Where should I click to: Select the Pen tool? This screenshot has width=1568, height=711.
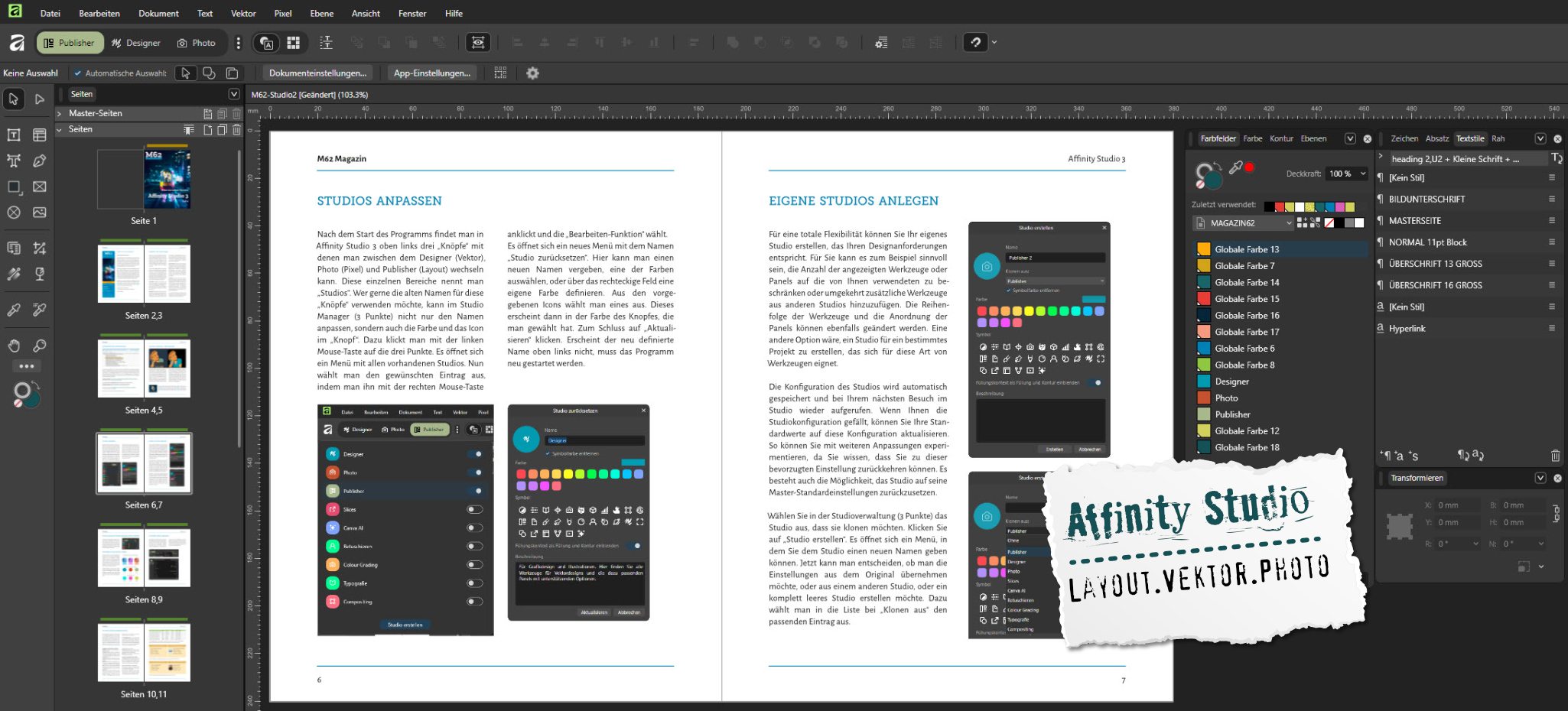[40, 161]
